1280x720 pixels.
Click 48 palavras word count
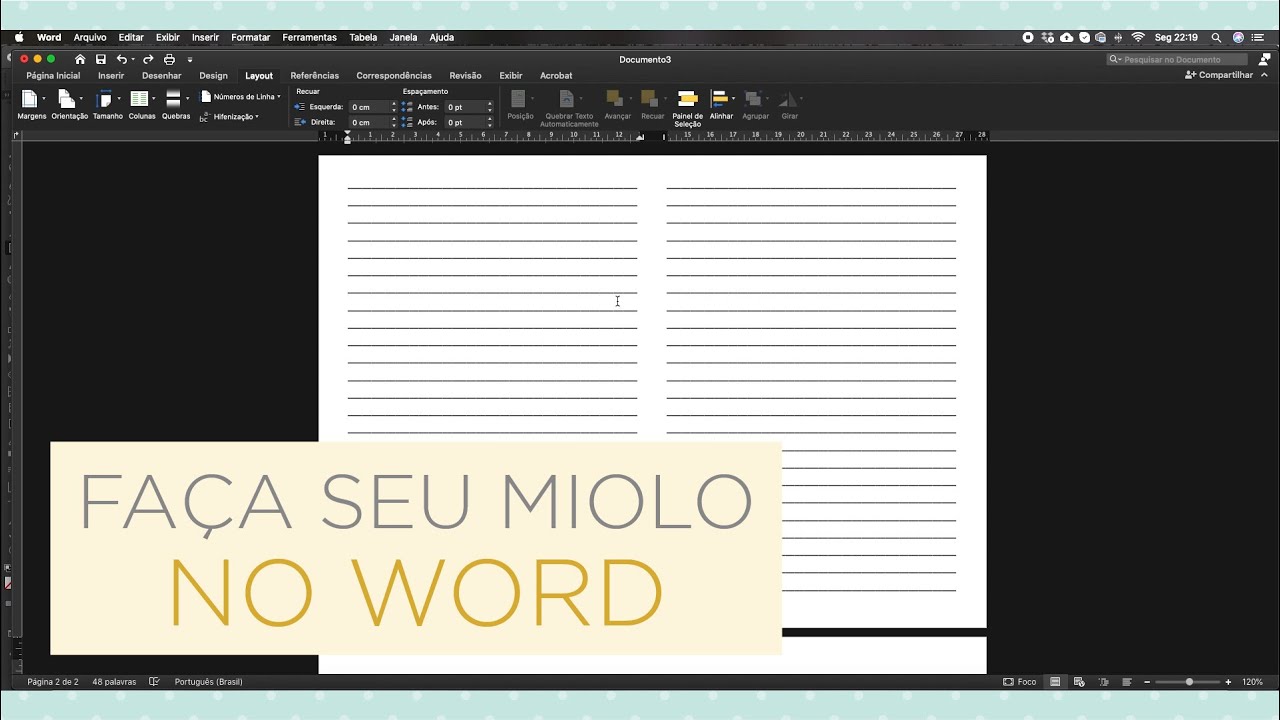[x=114, y=682]
